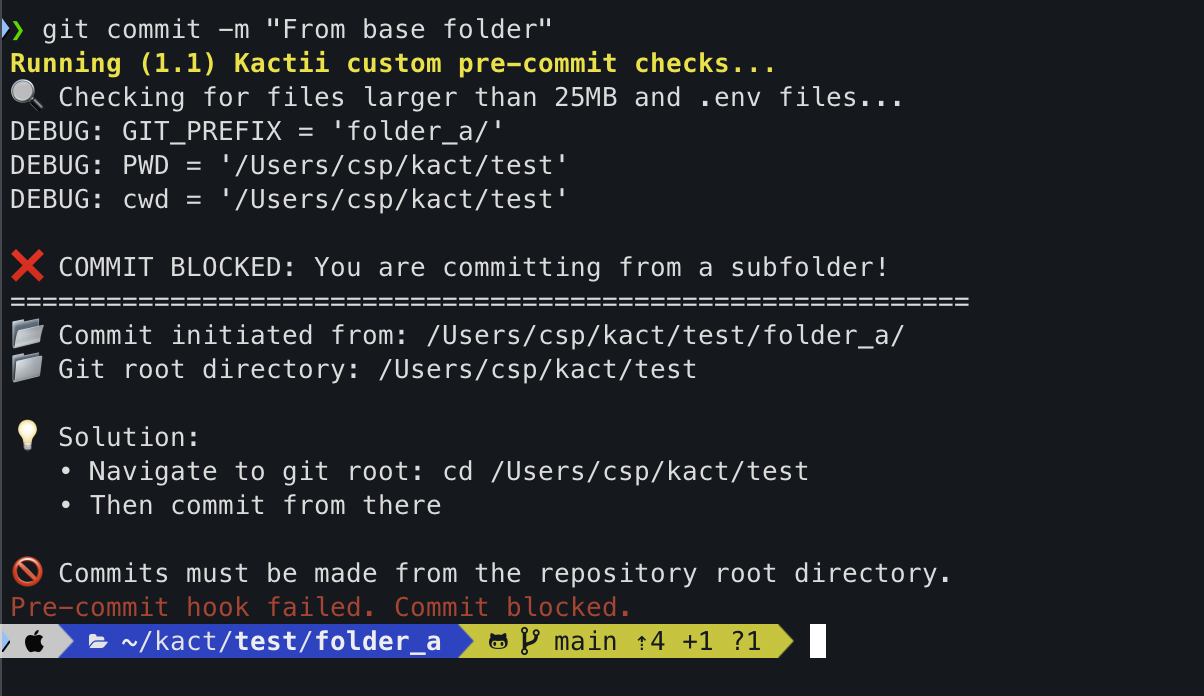Click the open folder icon in prompt path
This screenshot has height=696, width=1204.
tap(98, 641)
